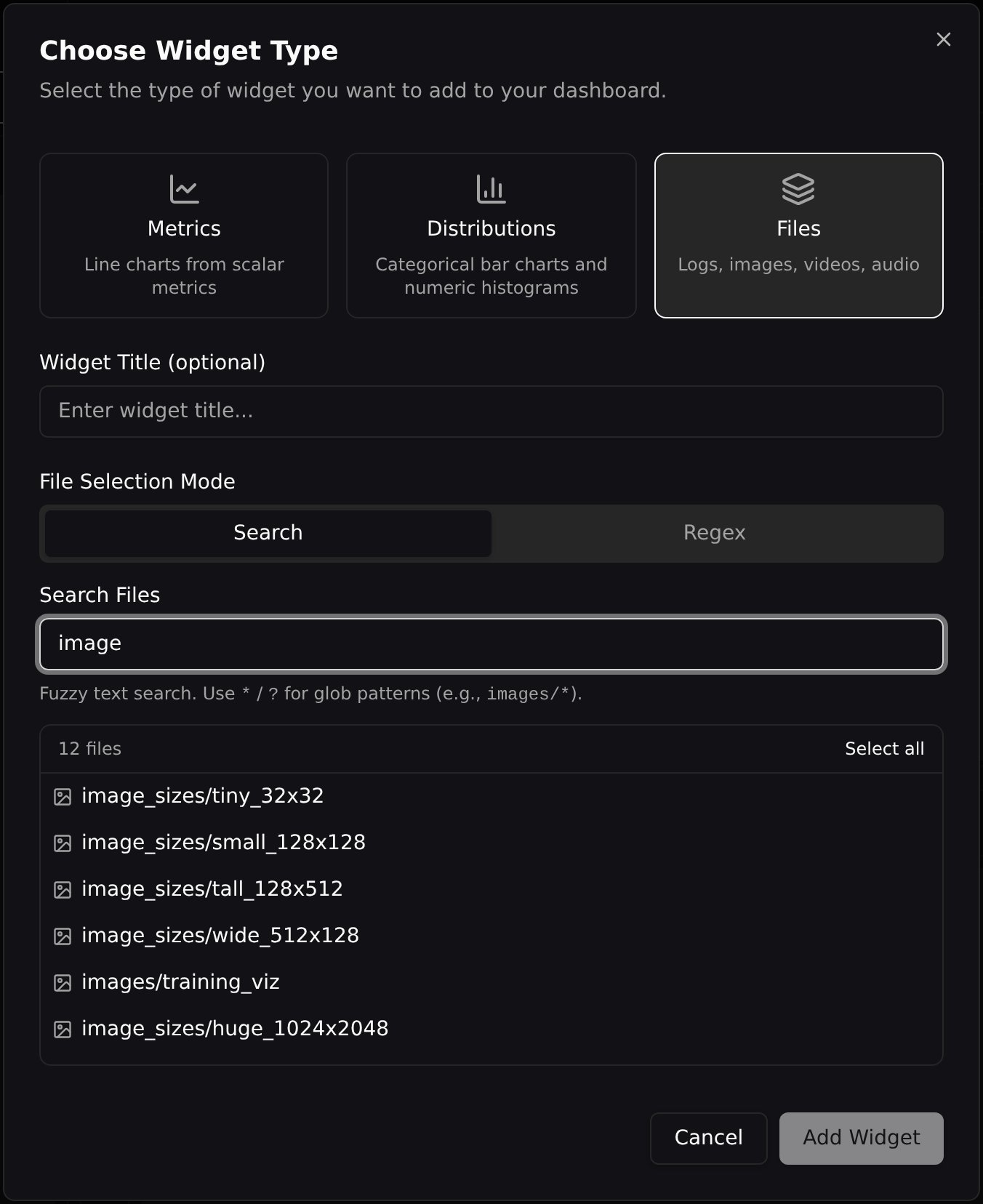The image size is (983, 1204).
Task: Click the 12 files count label
Action: [x=89, y=749]
